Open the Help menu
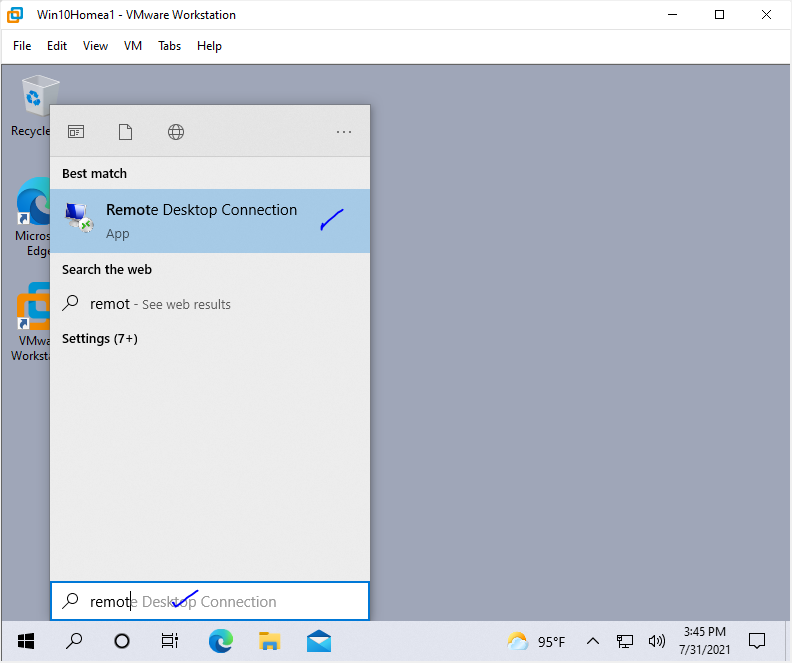 click(x=209, y=46)
